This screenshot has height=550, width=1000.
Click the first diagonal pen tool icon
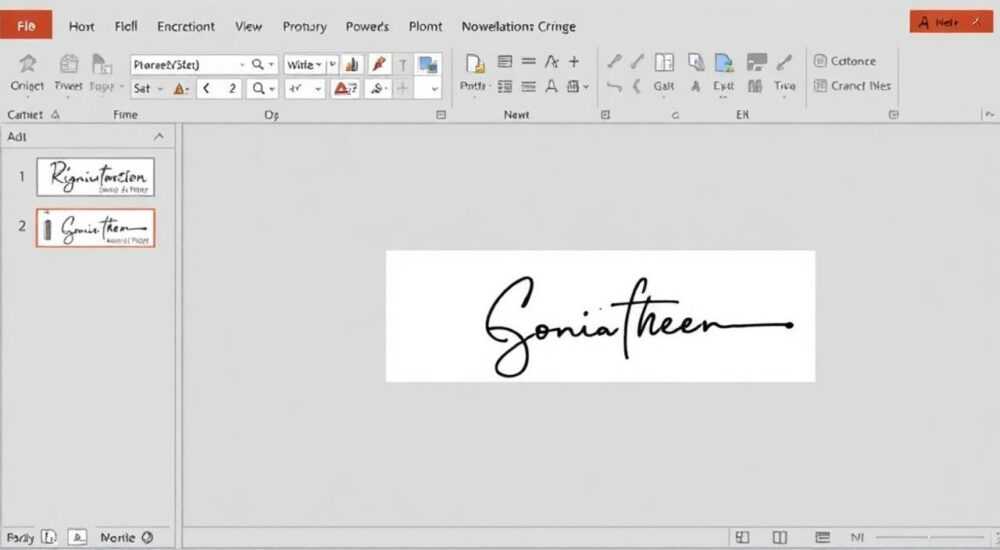coord(614,61)
